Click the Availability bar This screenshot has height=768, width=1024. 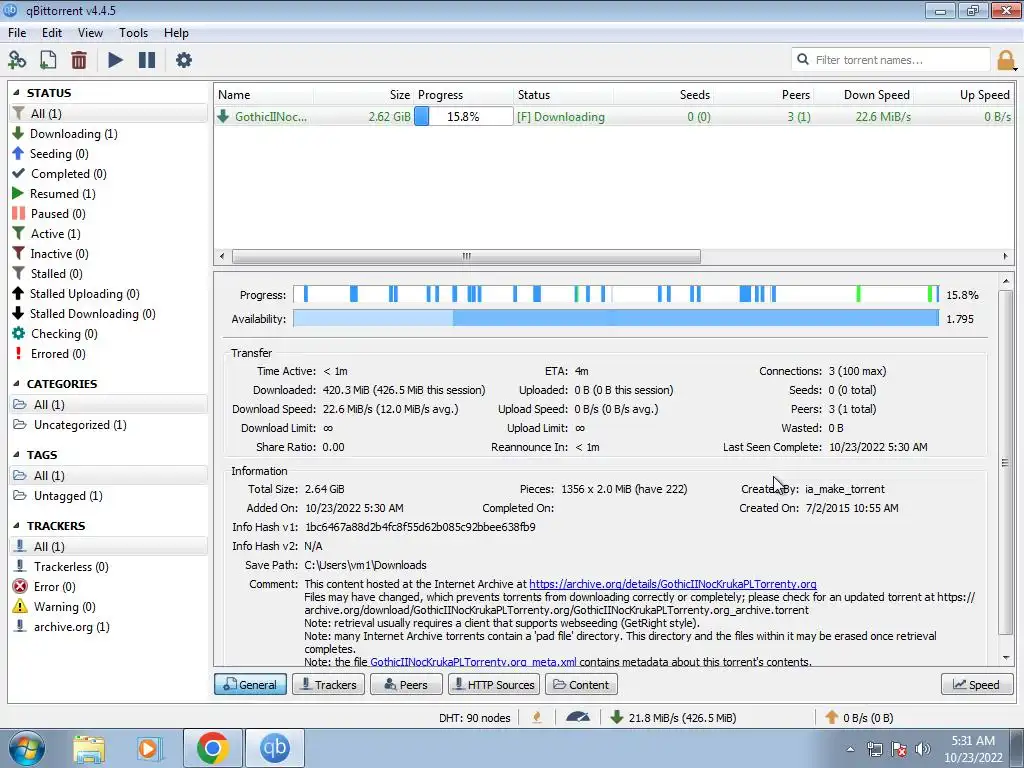(616, 319)
